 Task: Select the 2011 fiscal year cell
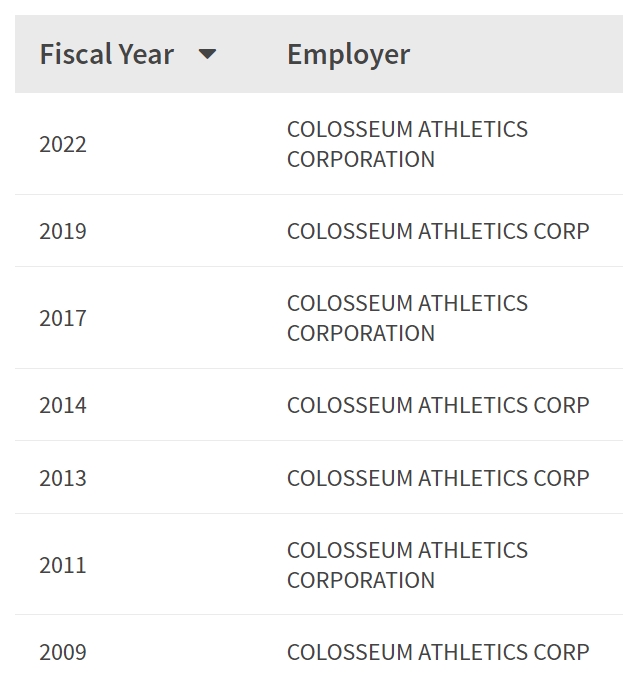point(63,565)
